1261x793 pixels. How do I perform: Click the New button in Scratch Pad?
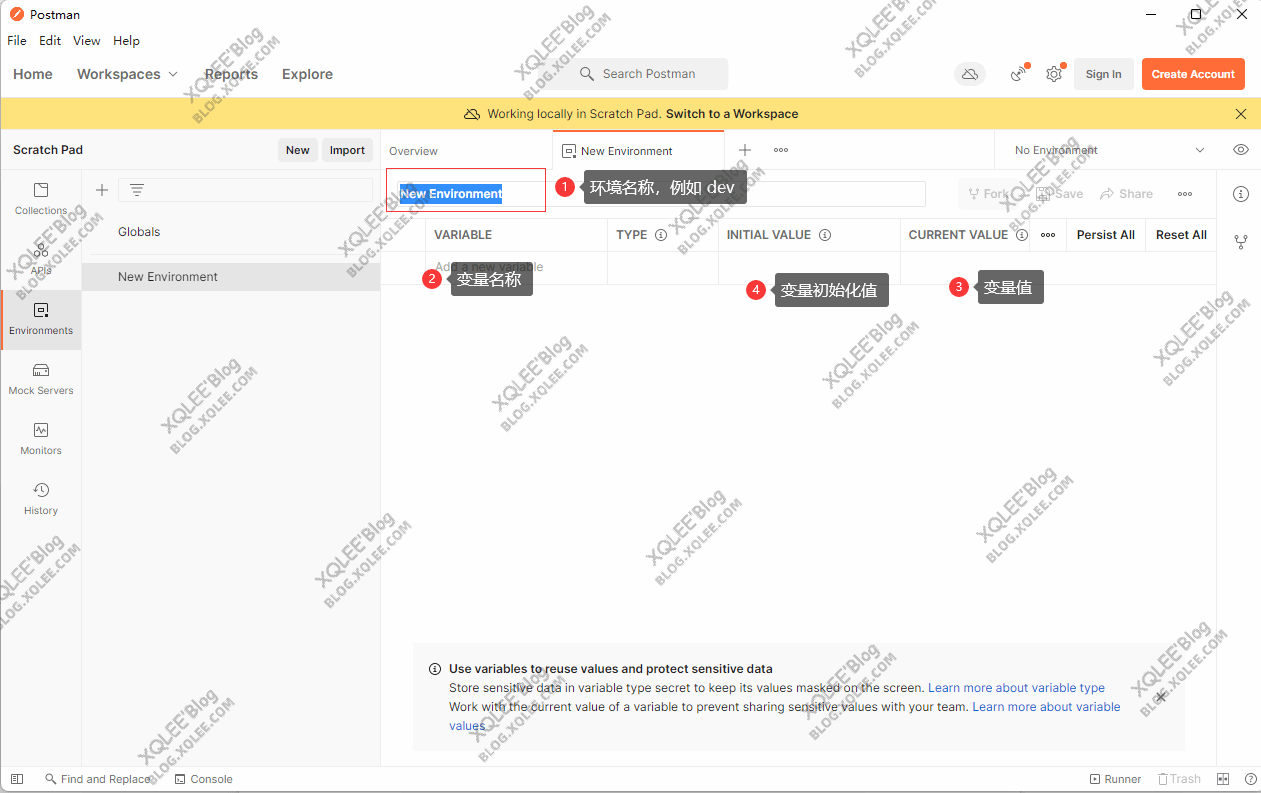pyautogui.click(x=298, y=150)
